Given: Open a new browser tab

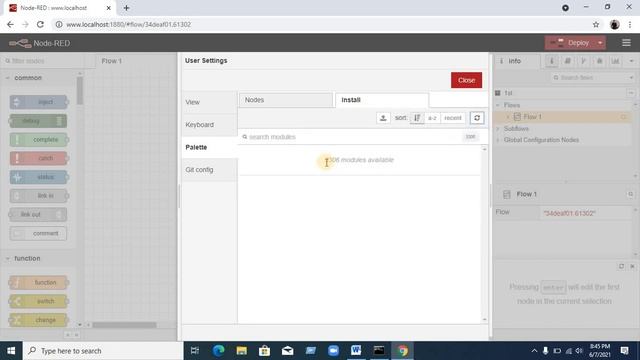Looking at the screenshot, I should 126,8.
